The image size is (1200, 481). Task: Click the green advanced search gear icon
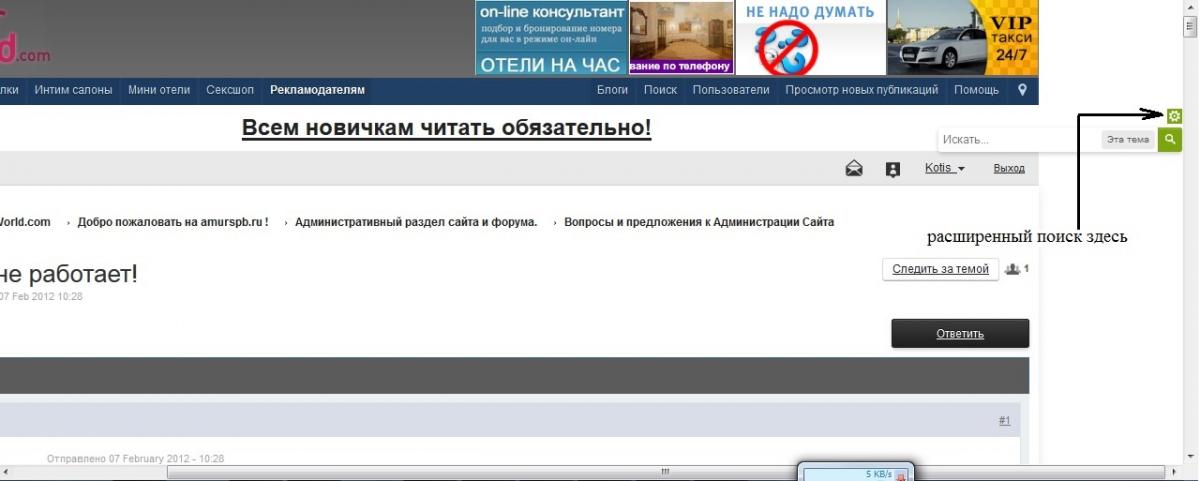click(1174, 116)
